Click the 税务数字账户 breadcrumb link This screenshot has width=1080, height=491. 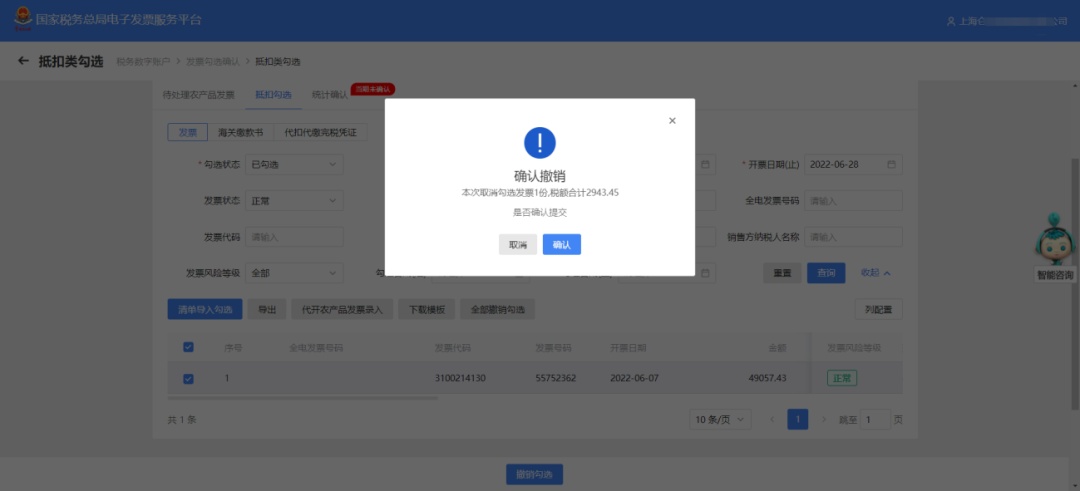(143, 61)
